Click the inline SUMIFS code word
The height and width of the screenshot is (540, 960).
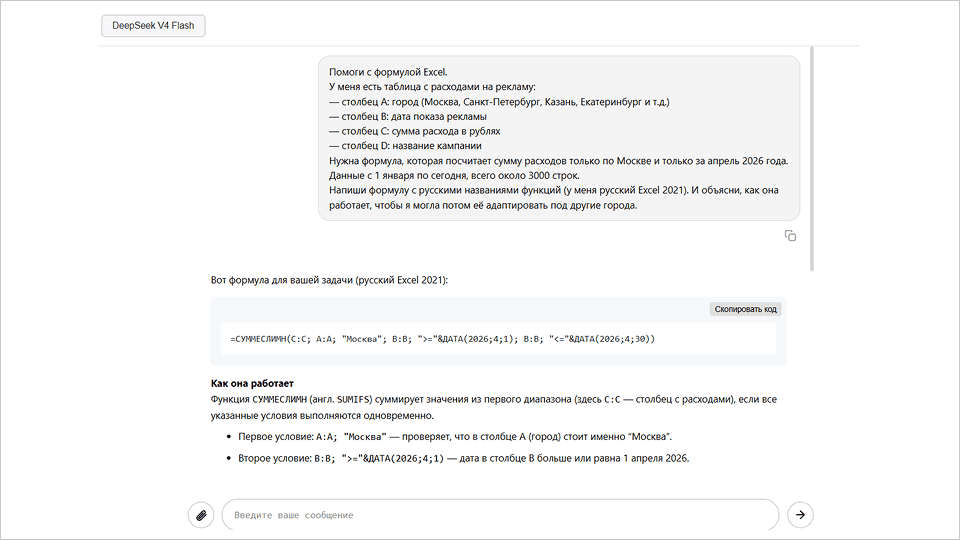point(354,399)
